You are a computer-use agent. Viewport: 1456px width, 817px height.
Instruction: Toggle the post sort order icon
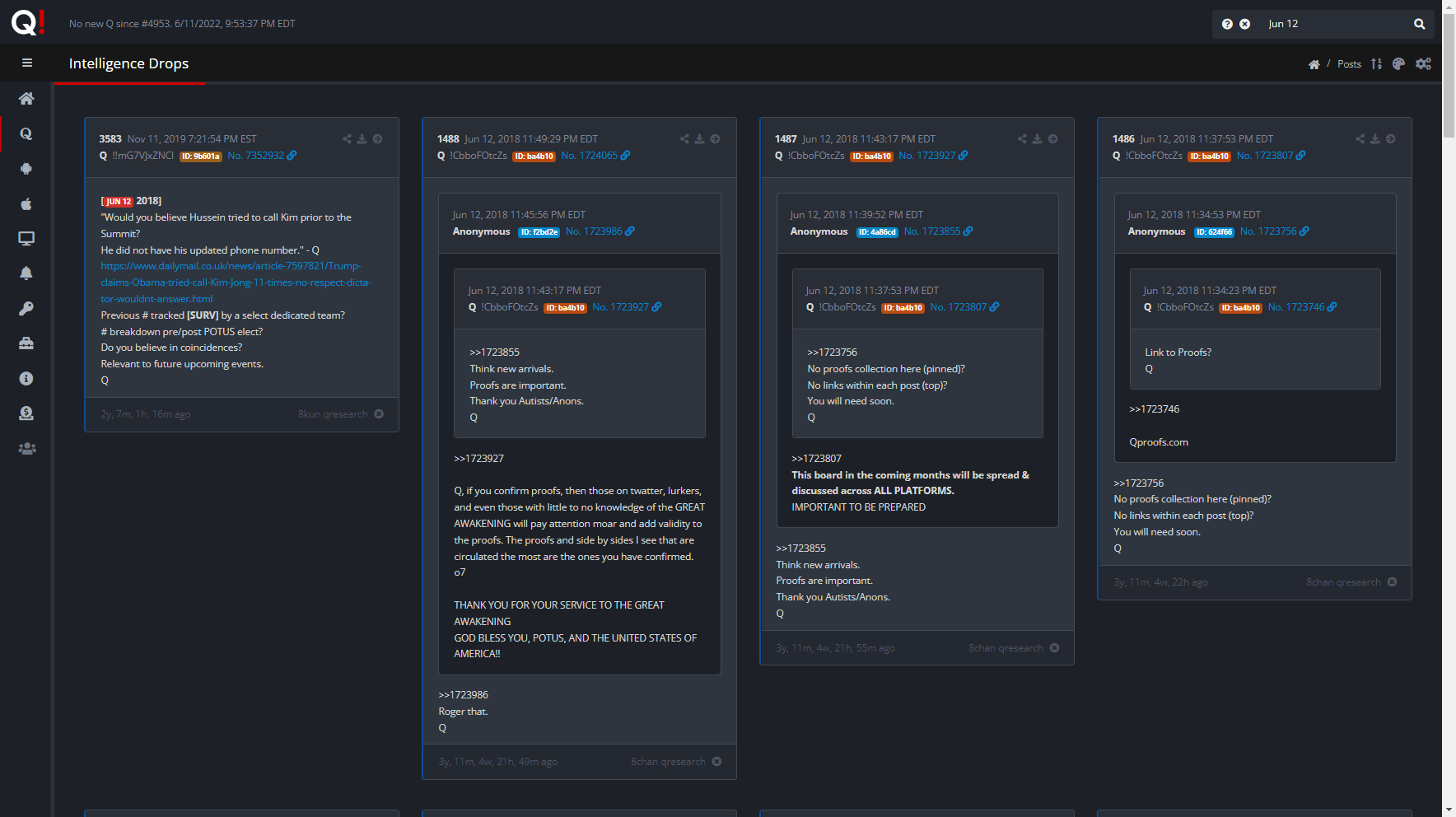pos(1376,64)
